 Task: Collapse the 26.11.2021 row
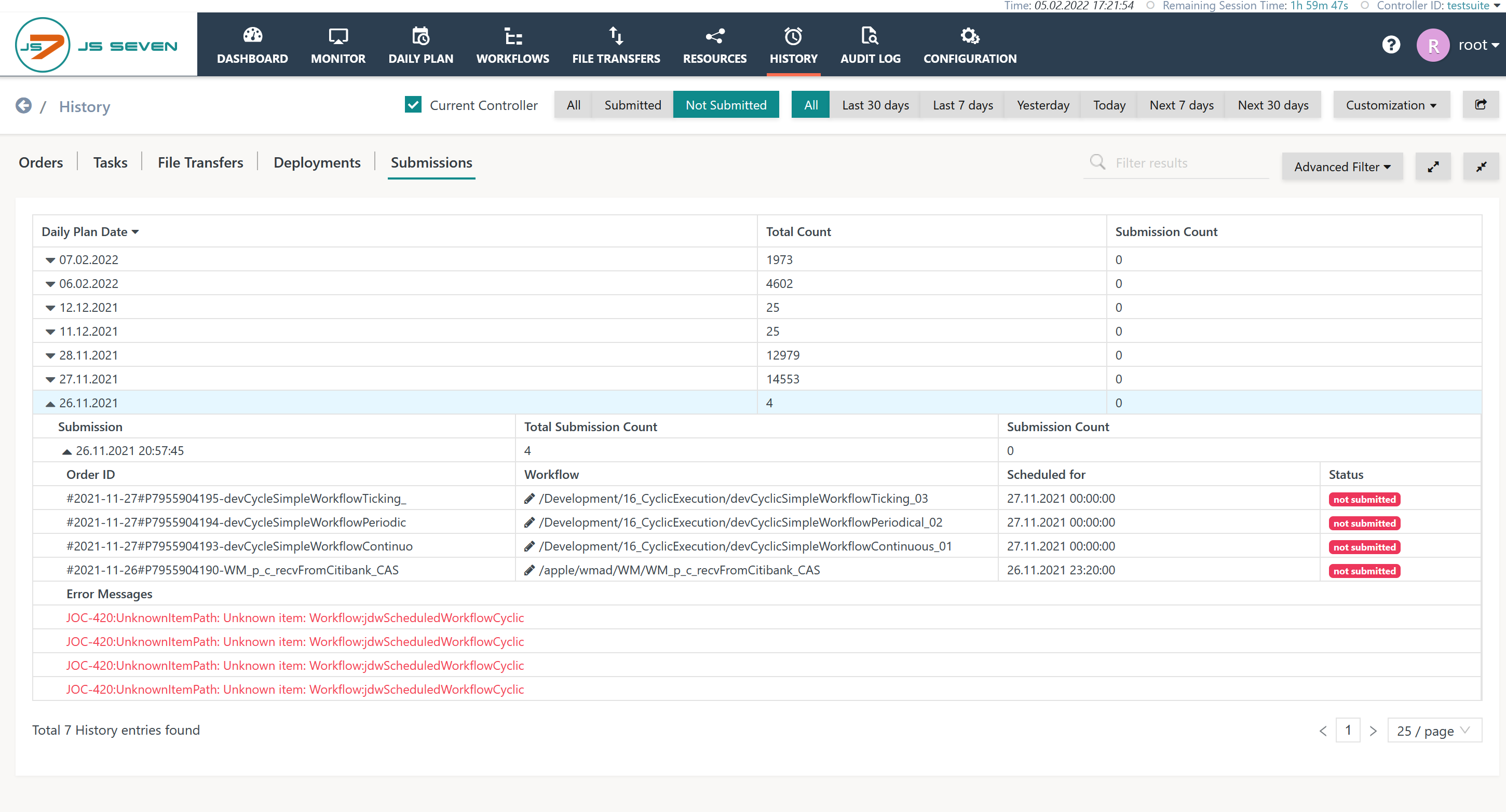click(50, 404)
